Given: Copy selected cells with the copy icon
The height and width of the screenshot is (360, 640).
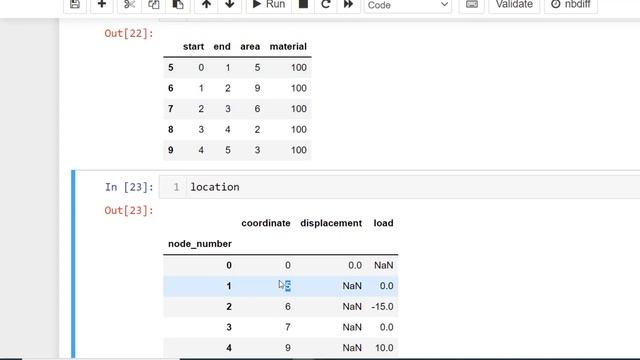Looking at the screenshot, I should tap(153, 5).
